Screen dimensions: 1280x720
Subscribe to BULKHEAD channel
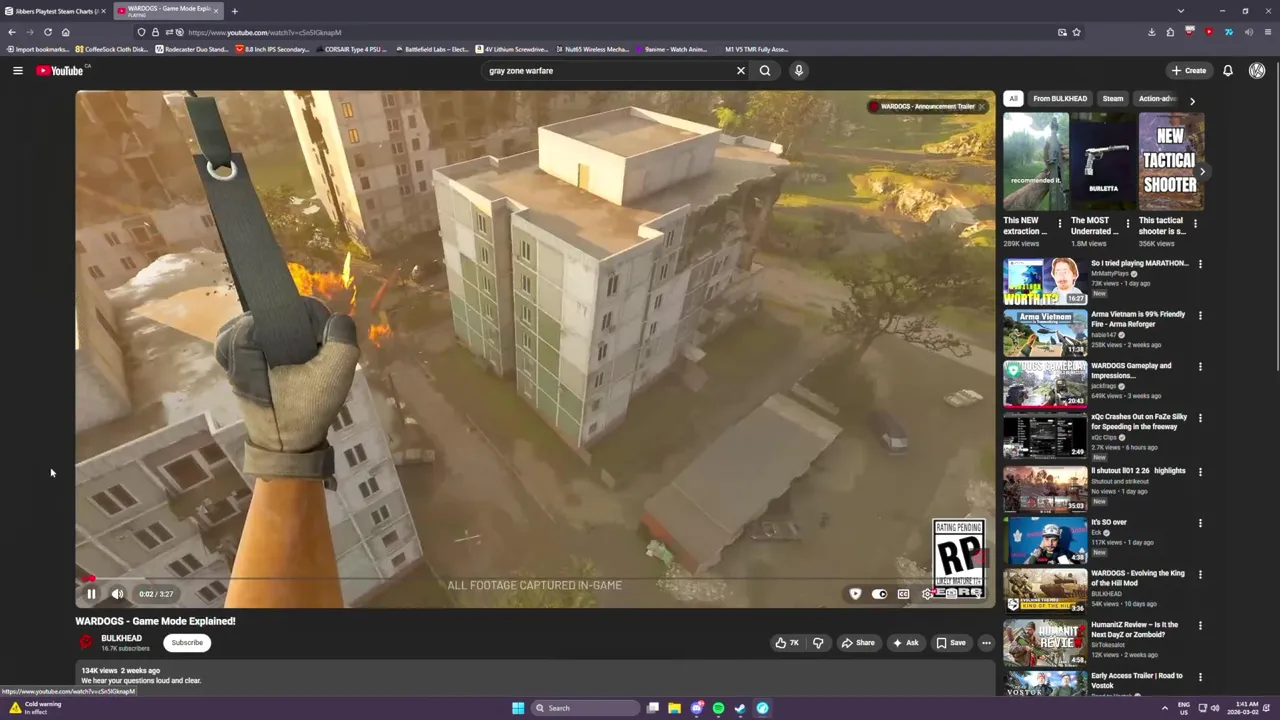point(187,643)
